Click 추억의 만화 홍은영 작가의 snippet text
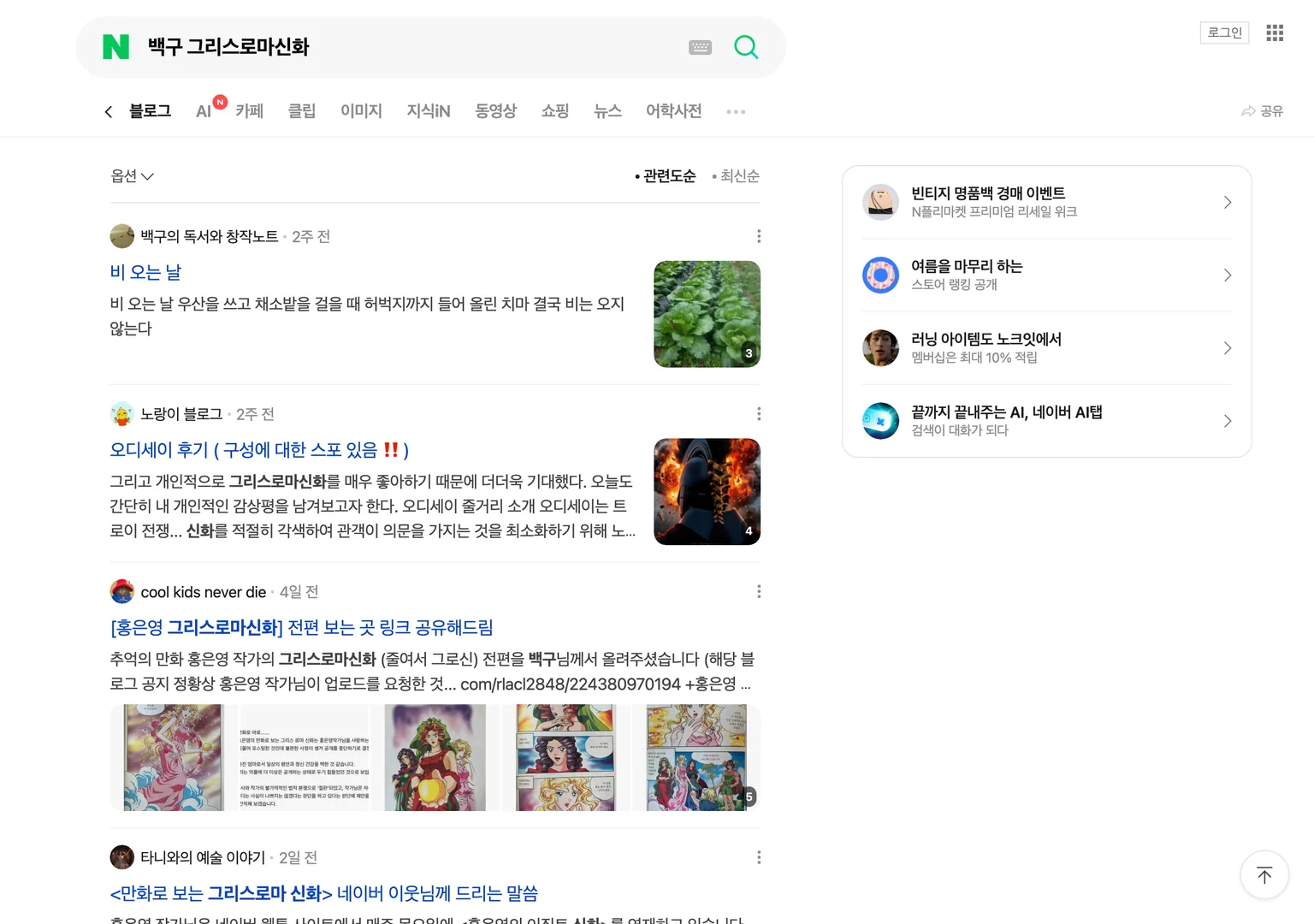This screenshot has height=924, width=1314. [x=432, y=672]
